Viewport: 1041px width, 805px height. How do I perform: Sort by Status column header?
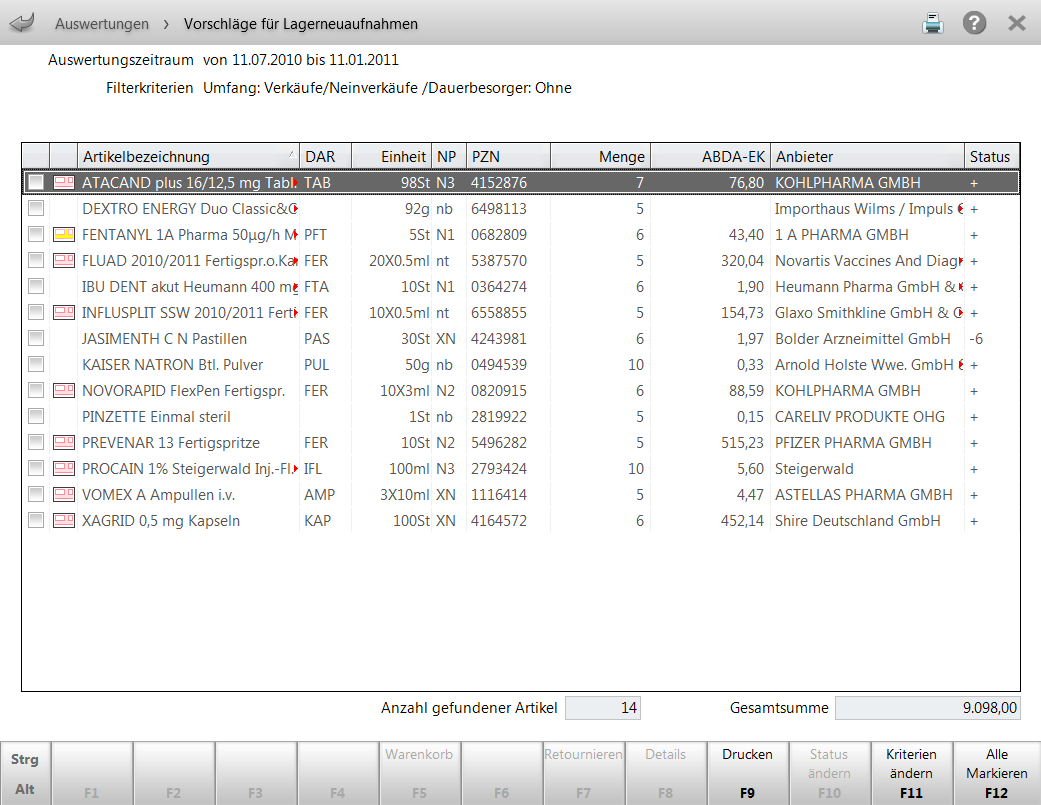point(991,157)
